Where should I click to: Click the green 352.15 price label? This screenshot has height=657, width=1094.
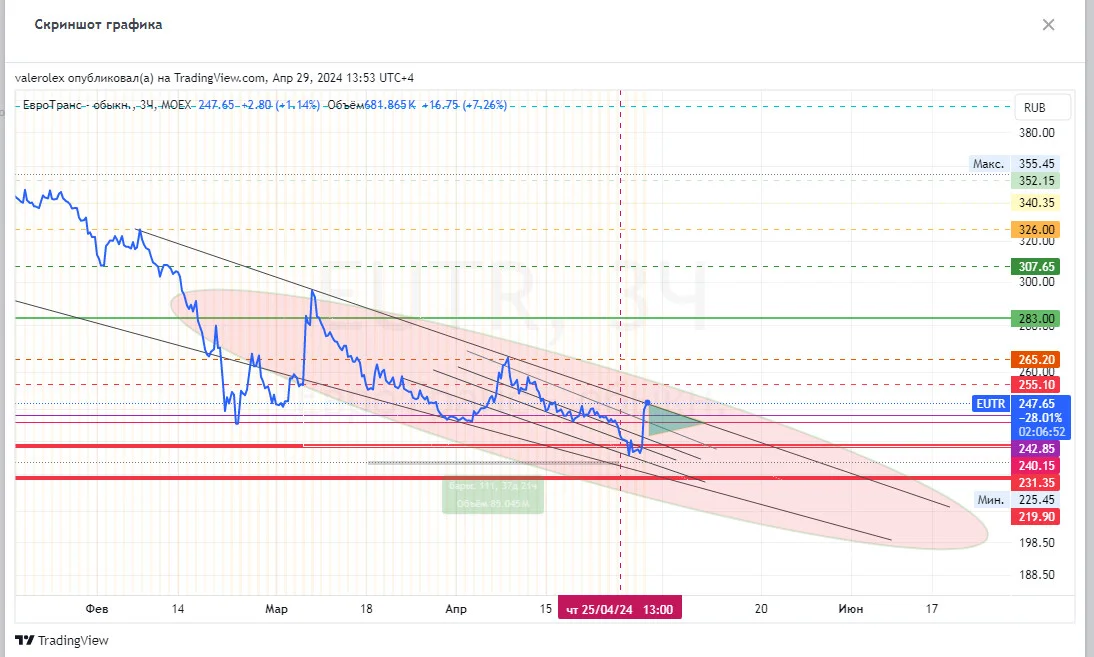point(1036,181)
